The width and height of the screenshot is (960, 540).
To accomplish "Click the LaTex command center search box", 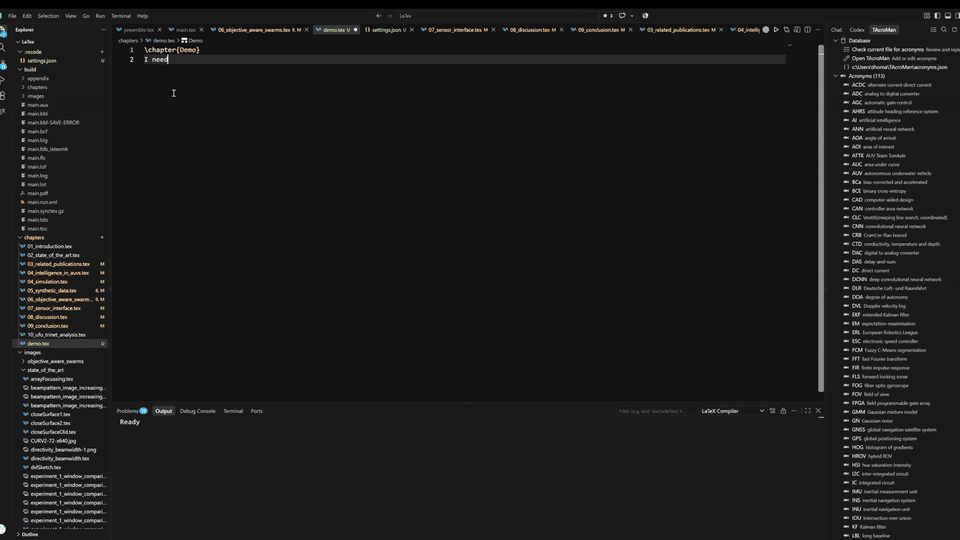I will [497, 16].
